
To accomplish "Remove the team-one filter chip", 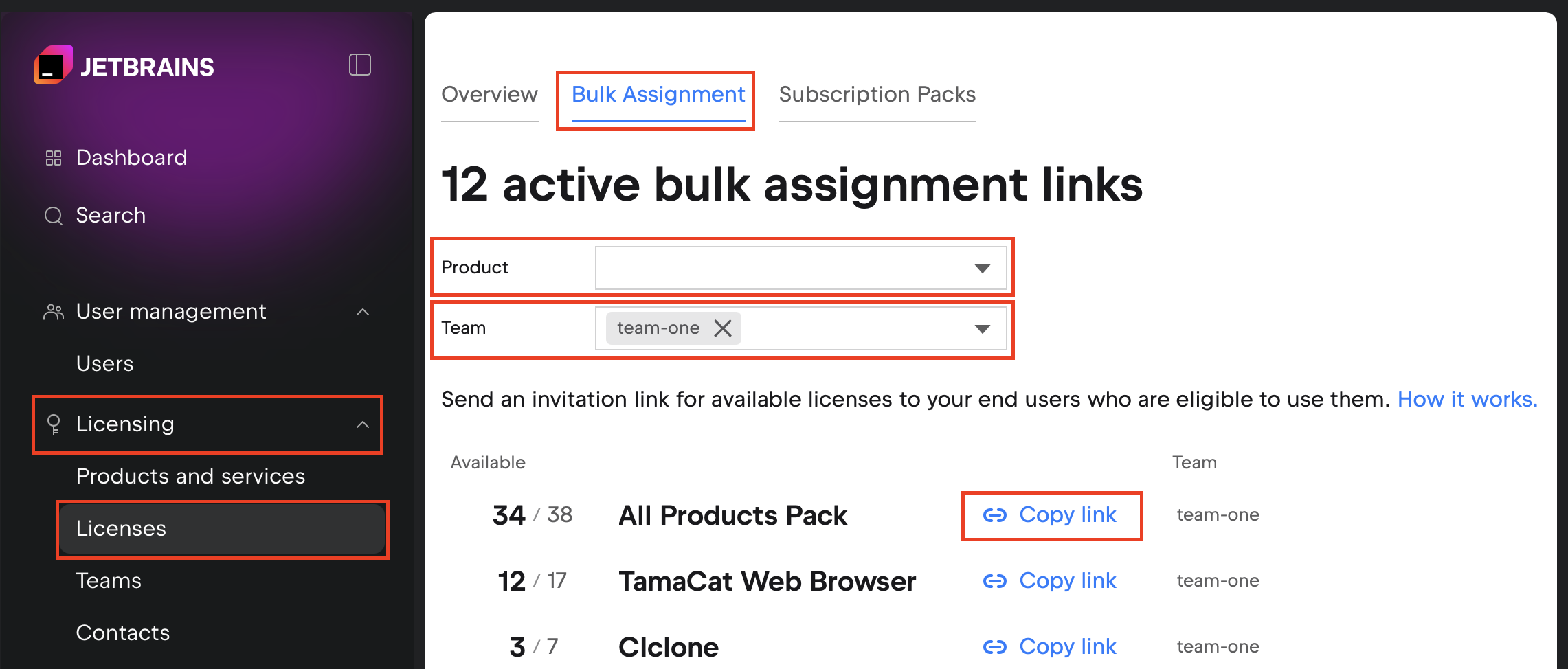I will click(723, 328).
